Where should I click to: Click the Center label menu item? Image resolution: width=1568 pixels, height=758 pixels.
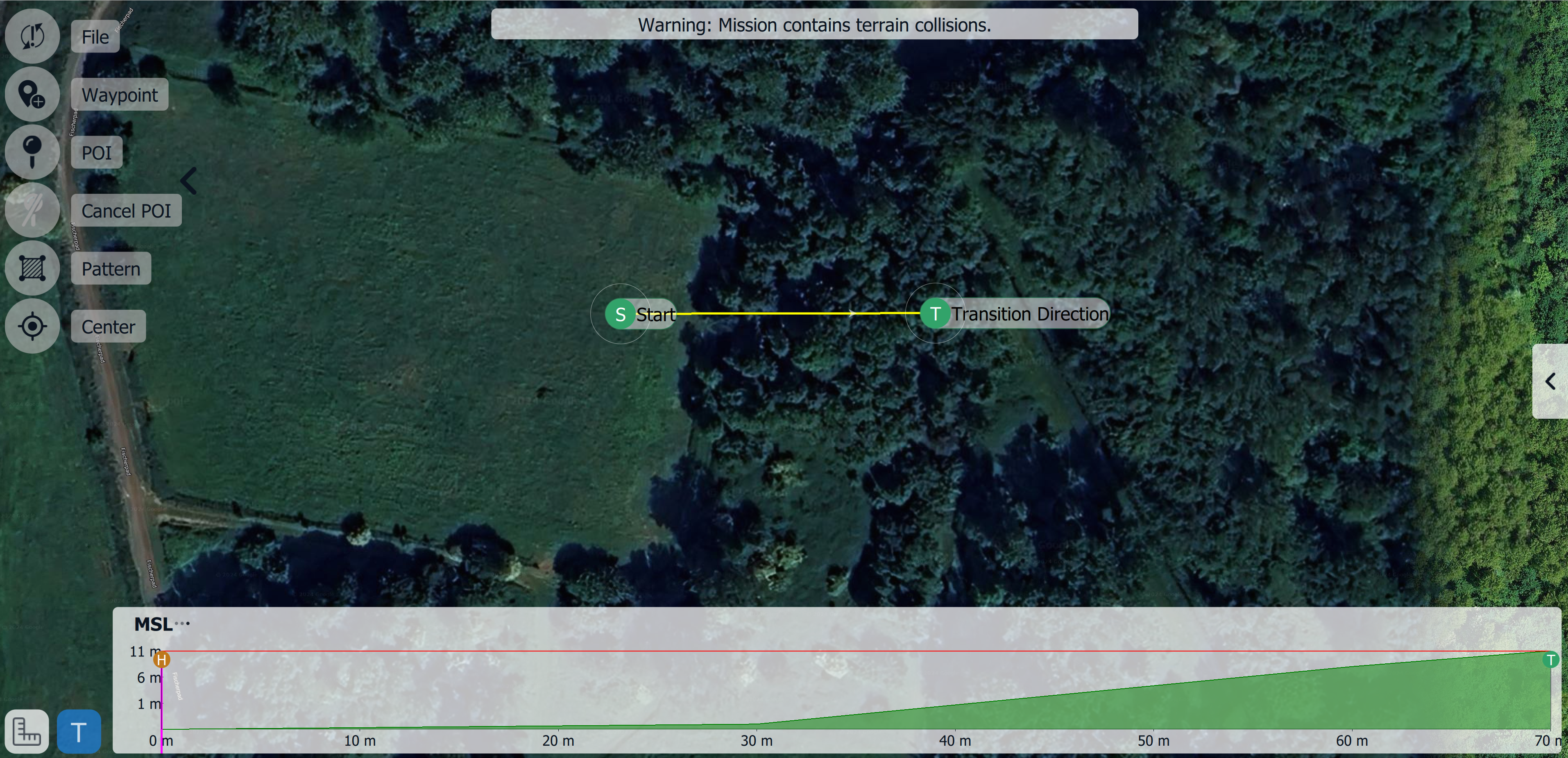pos(109,327)
